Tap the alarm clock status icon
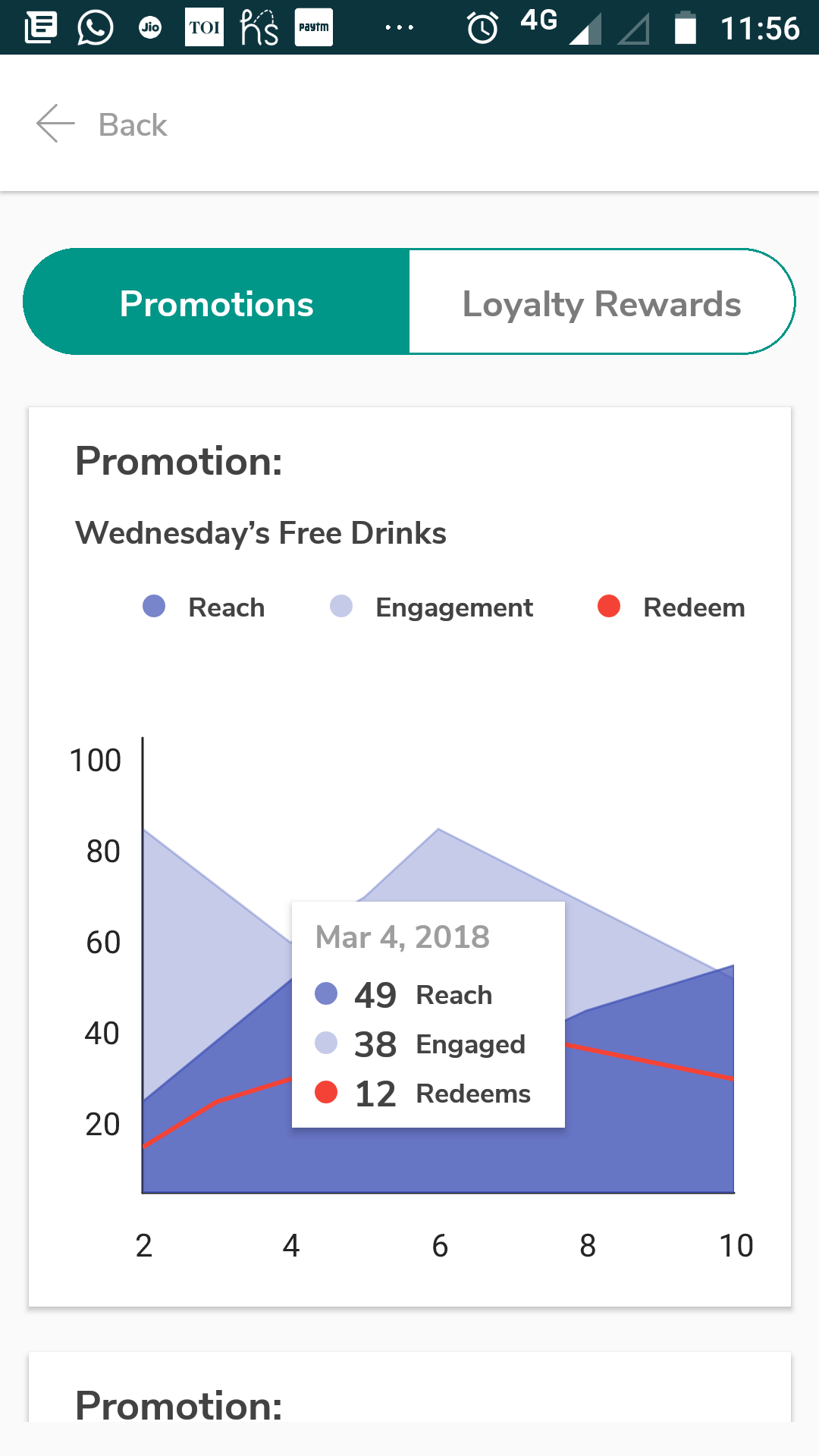The height and width of the screenshot is (1456, 819). tap(482, 28)
